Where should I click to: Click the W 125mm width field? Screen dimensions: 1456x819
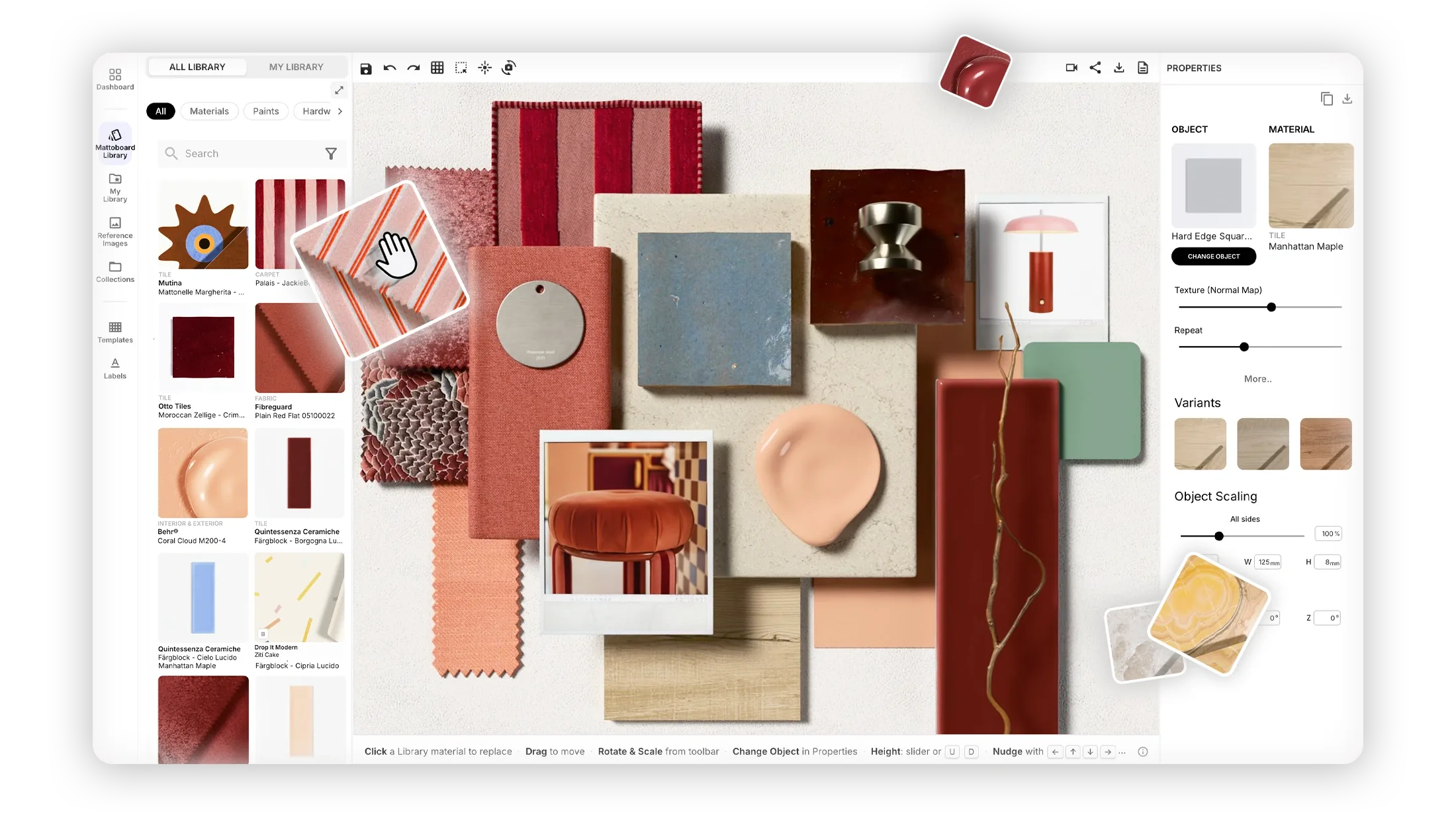click(1268, 562)
